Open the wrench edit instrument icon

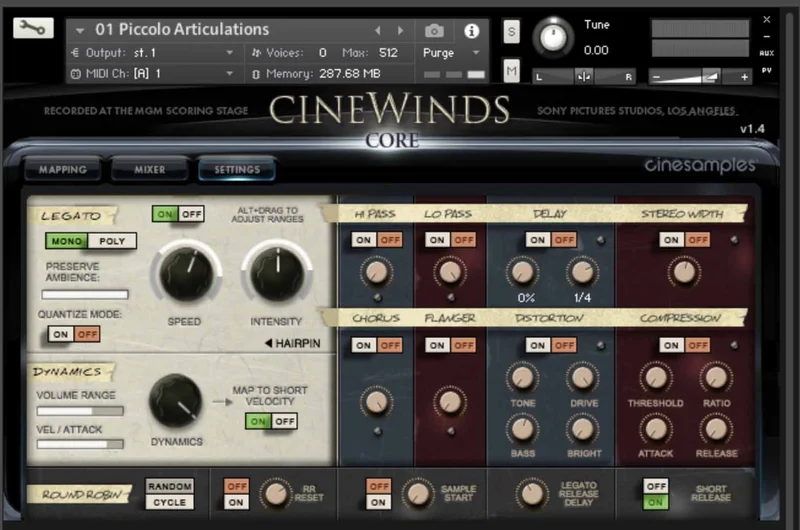pos(33,28)
